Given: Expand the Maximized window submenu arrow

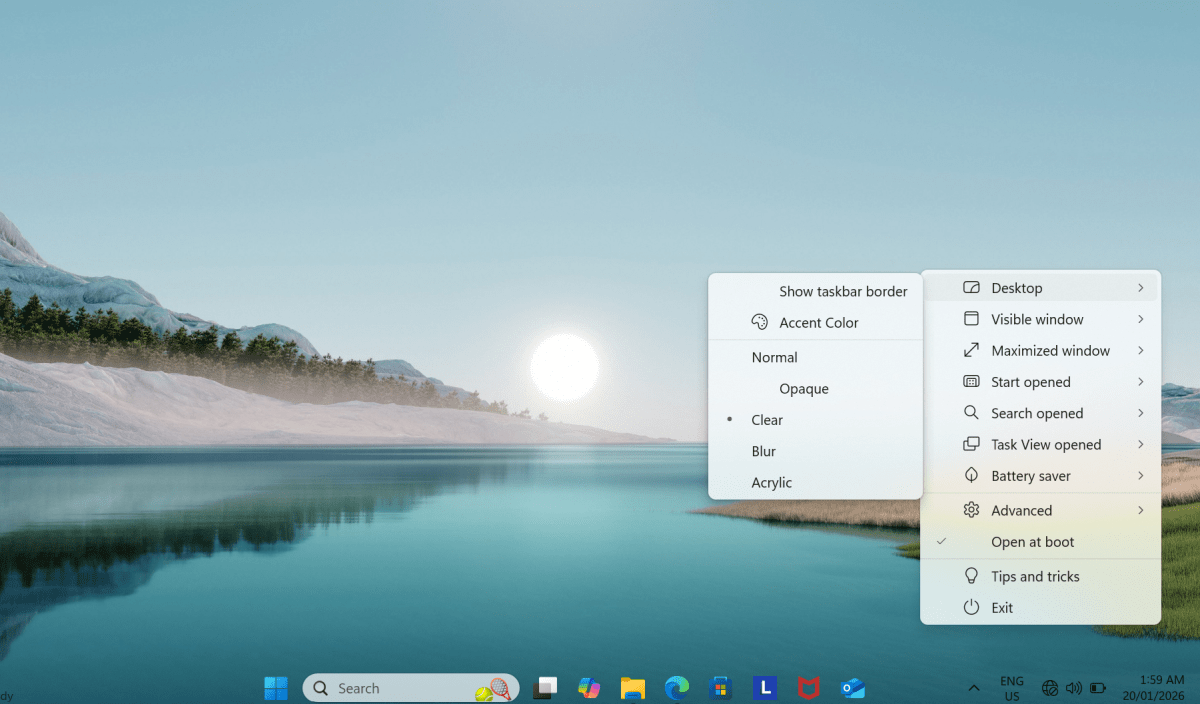Looking at the screenshot, I should [x=1140, y=350].
